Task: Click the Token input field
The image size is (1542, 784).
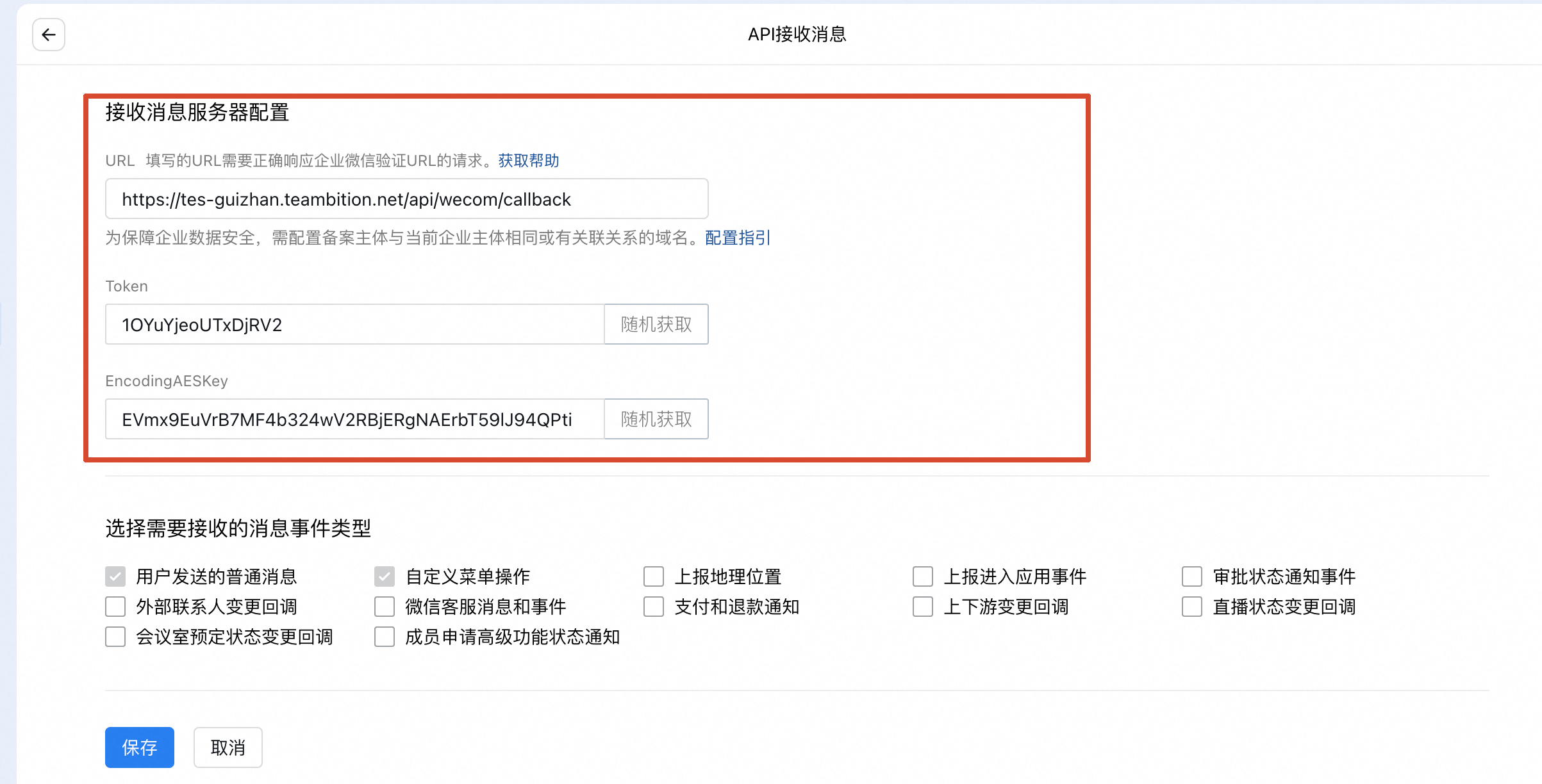Action: point(355,325)
